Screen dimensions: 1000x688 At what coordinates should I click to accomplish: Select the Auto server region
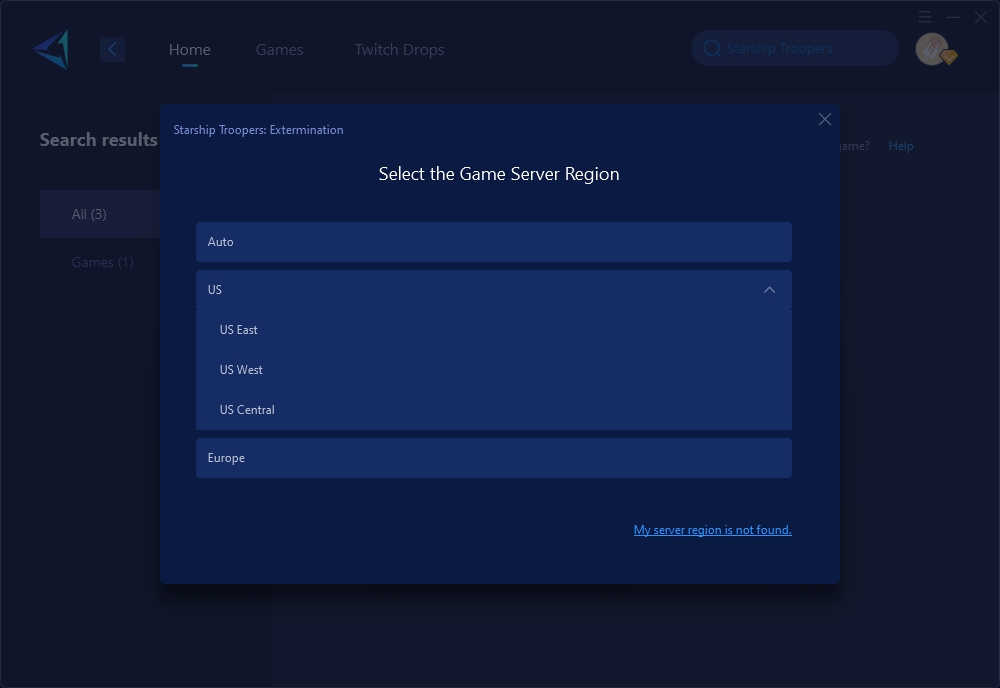[494, 242]
